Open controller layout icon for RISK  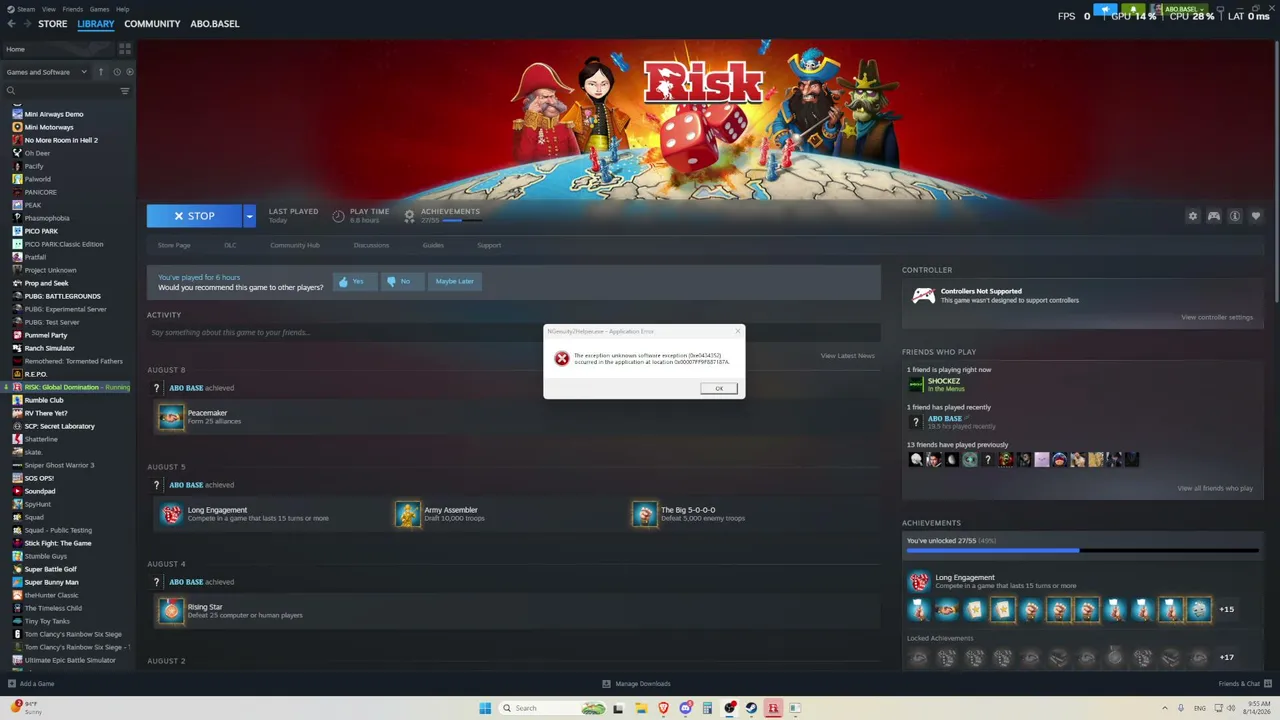point(1214,216)
